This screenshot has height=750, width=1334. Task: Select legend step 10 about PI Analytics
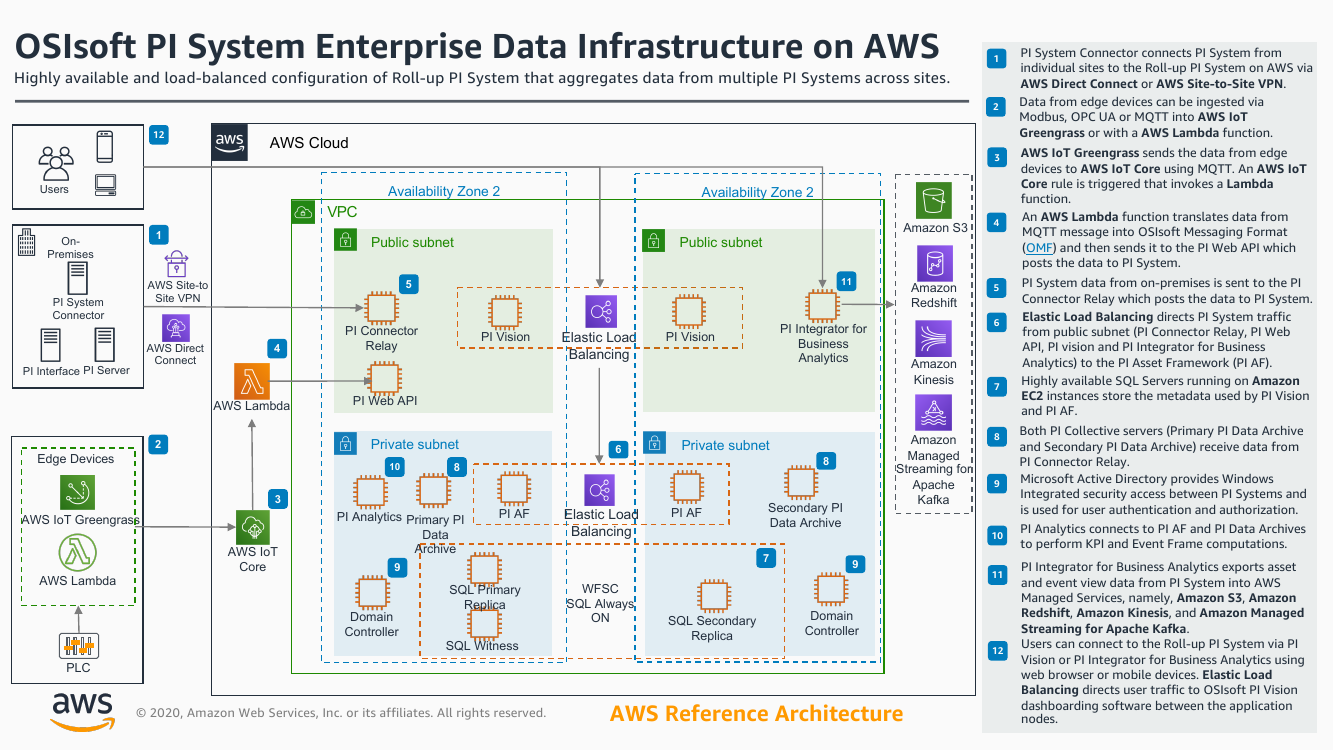point(1163,536)
